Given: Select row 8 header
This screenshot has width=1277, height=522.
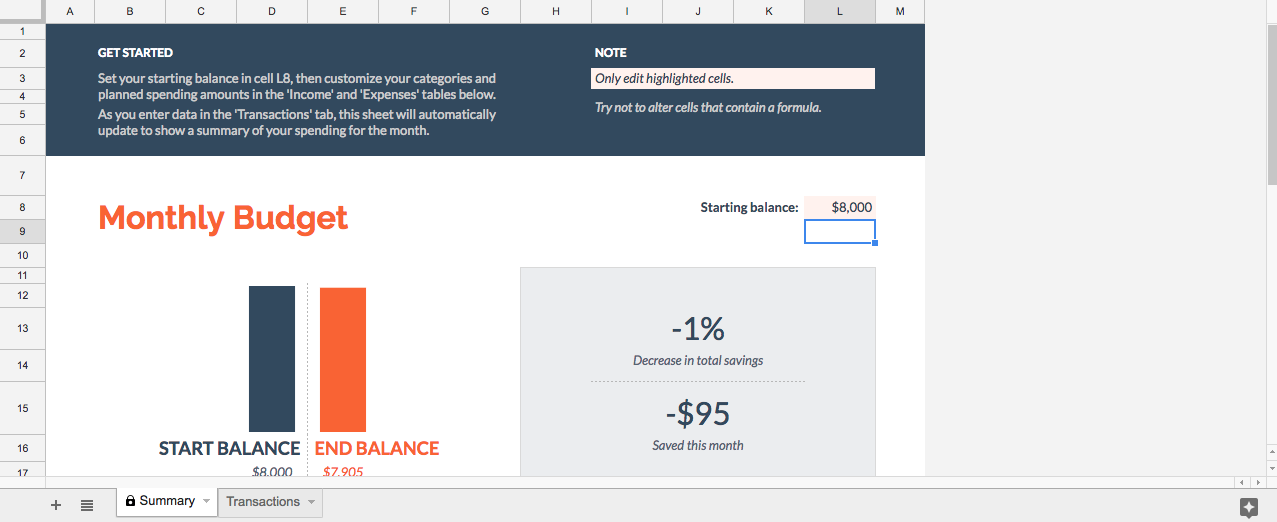Looking at the screenshot, I should (x=22, y=207).
